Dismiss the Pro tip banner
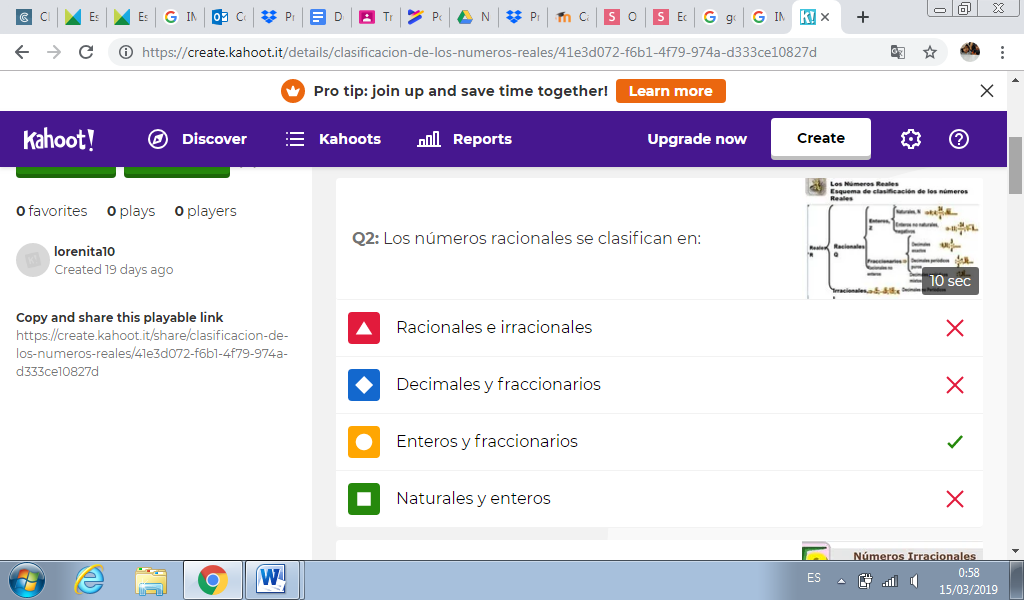The width and height of the screenshot is (1024, 600). tap(987, 91)
